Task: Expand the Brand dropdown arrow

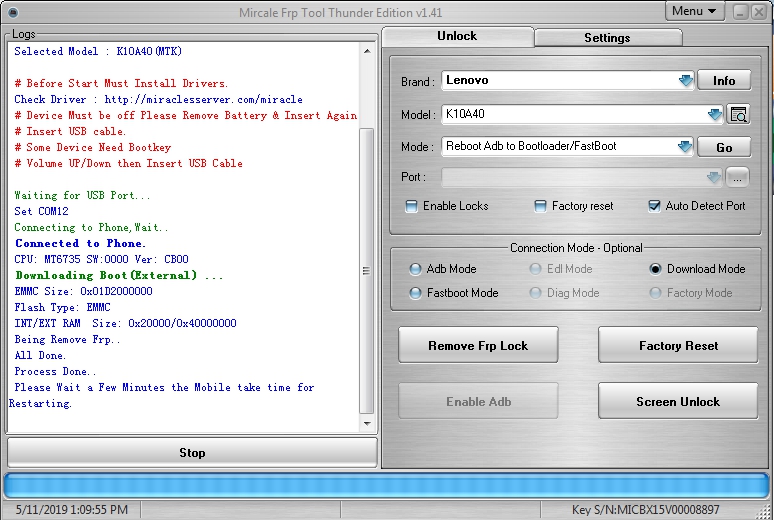Action: tap(685, 80)
